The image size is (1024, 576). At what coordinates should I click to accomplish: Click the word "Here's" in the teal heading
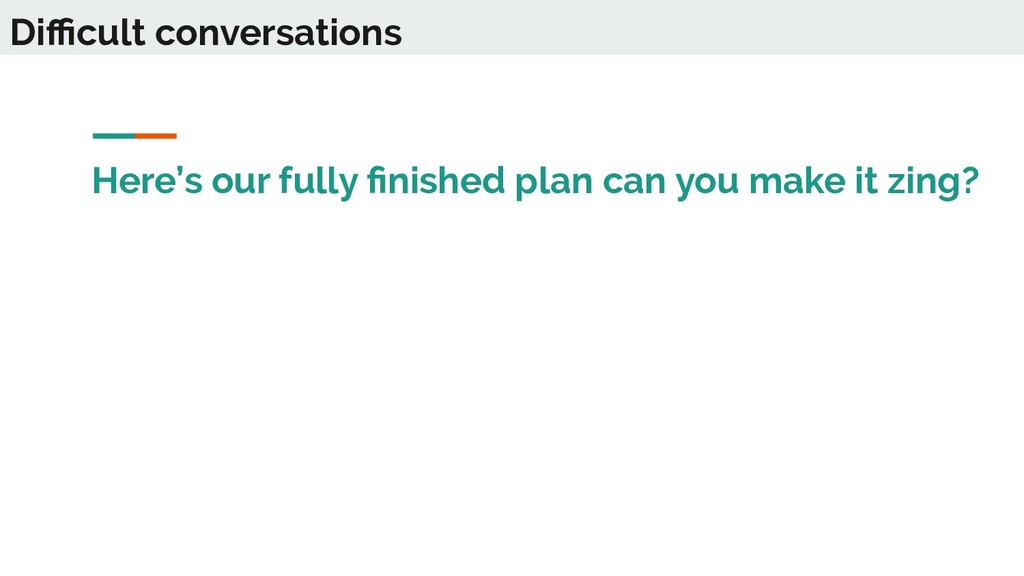click(x=148, y=180)
